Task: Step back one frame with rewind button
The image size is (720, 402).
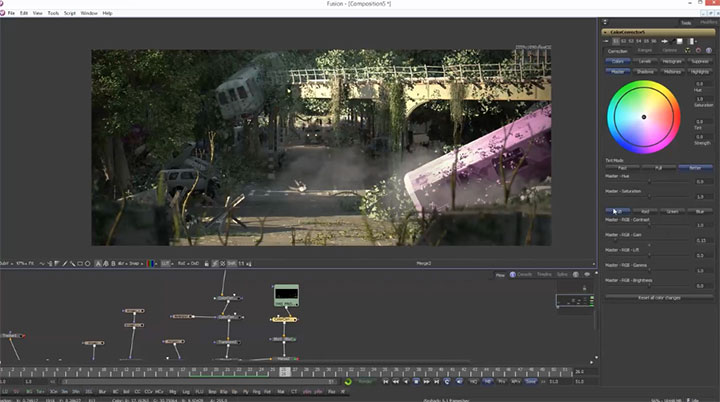Action: coord(396,382)
